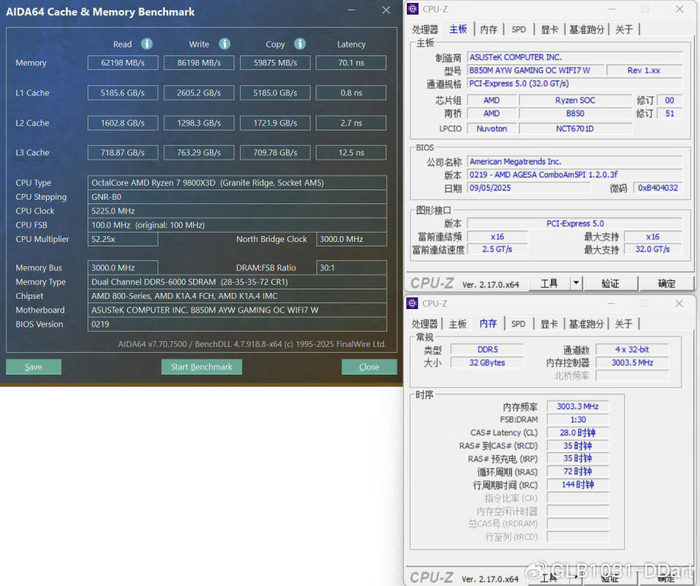Click the info icon beside Write
The width and height of the screenshot is (700, 586).
click(x=224, y=44)
